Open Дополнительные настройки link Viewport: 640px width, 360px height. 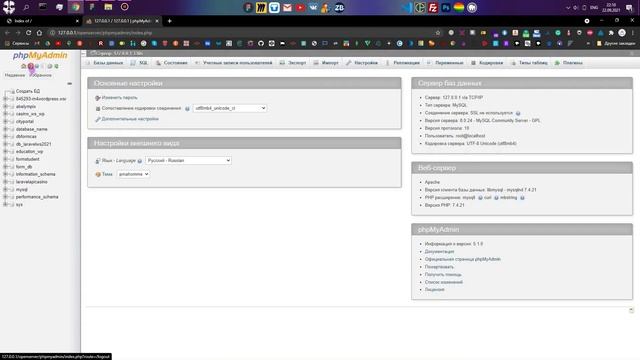(x=130, y=119)
